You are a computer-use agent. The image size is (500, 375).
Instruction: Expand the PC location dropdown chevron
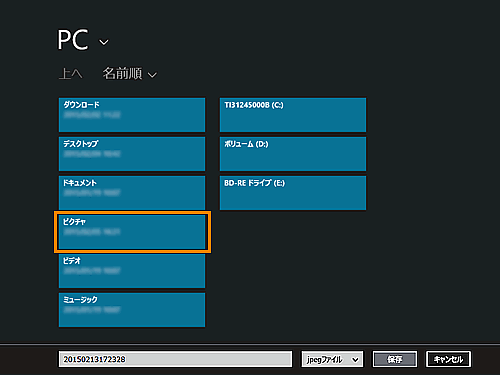104,42
